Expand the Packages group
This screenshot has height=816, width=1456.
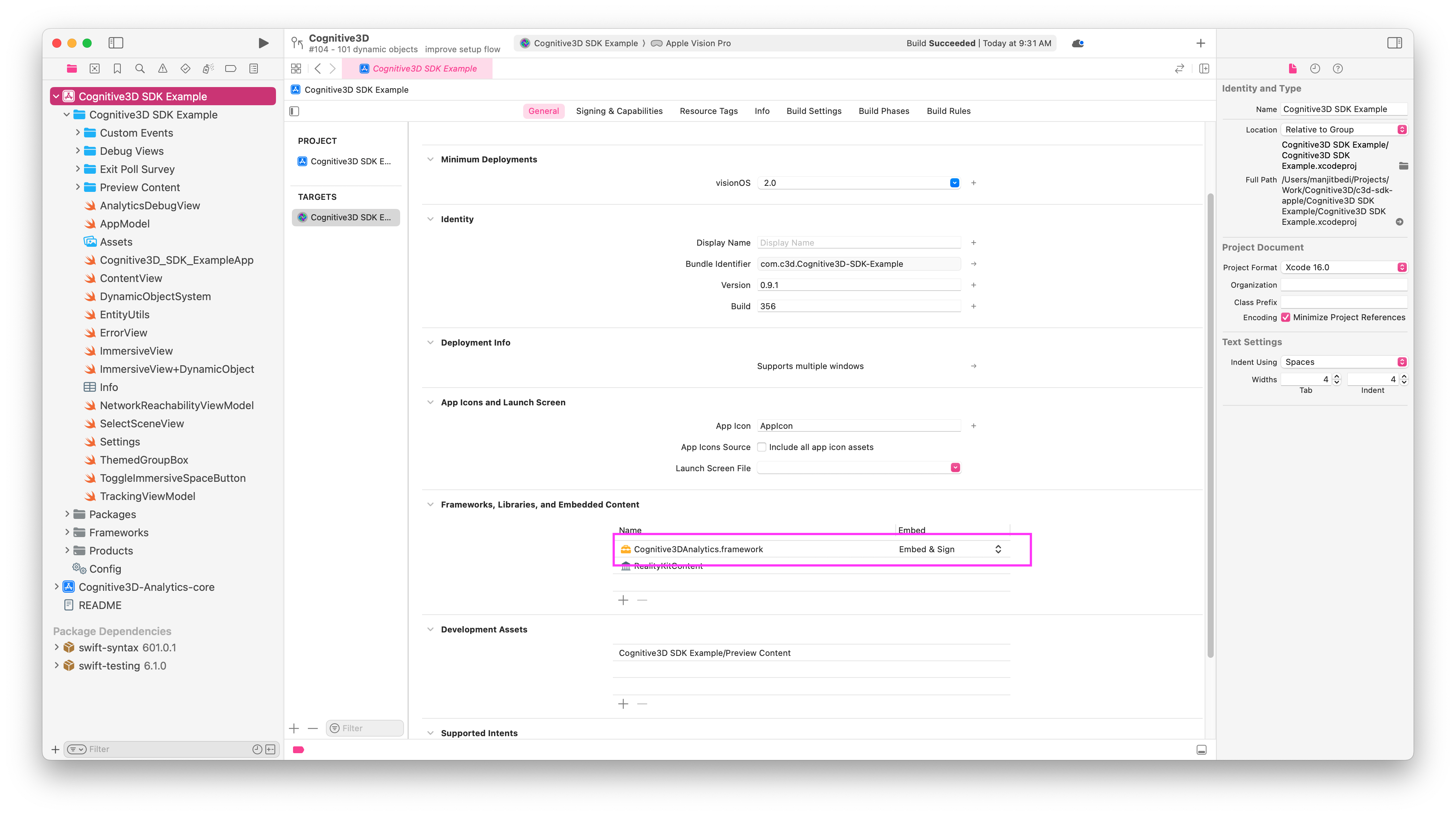tap(67, 514)
